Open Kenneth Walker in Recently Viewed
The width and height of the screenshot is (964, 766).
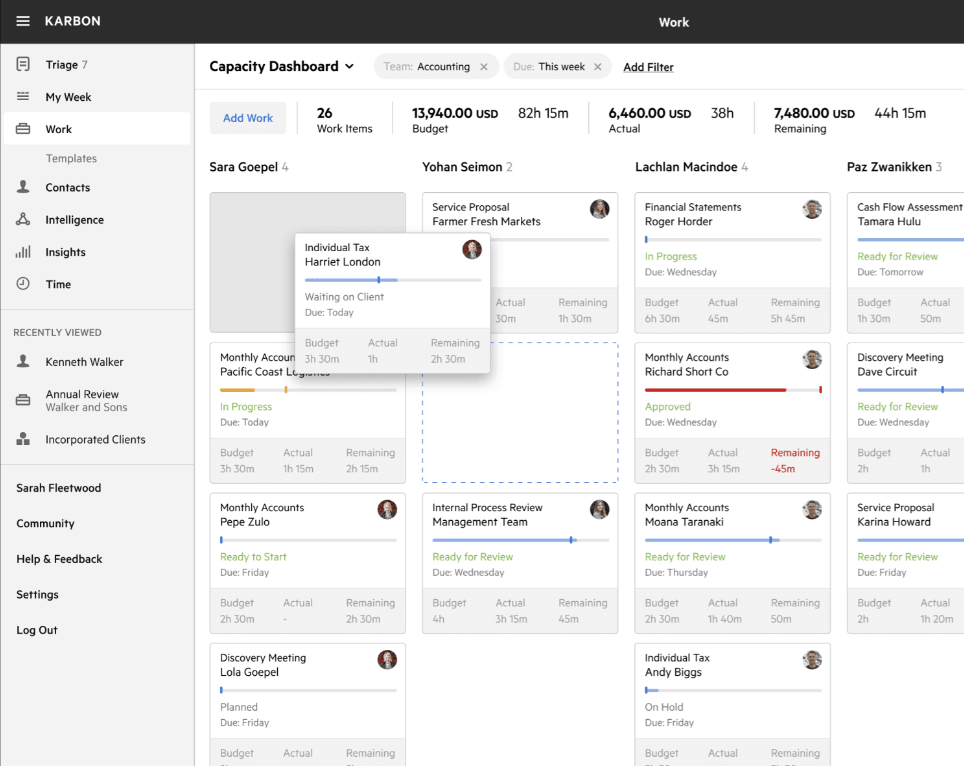click(84, 362)
